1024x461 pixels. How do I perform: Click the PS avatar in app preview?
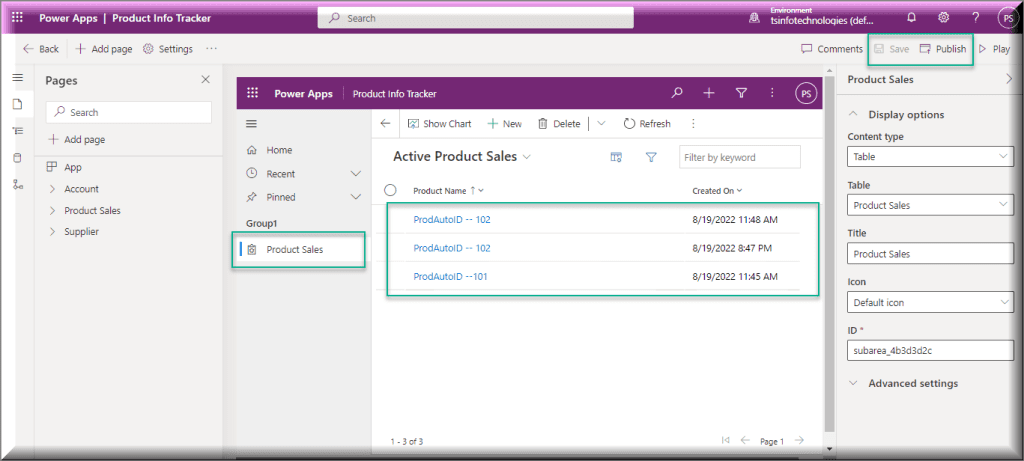(806, 93)
